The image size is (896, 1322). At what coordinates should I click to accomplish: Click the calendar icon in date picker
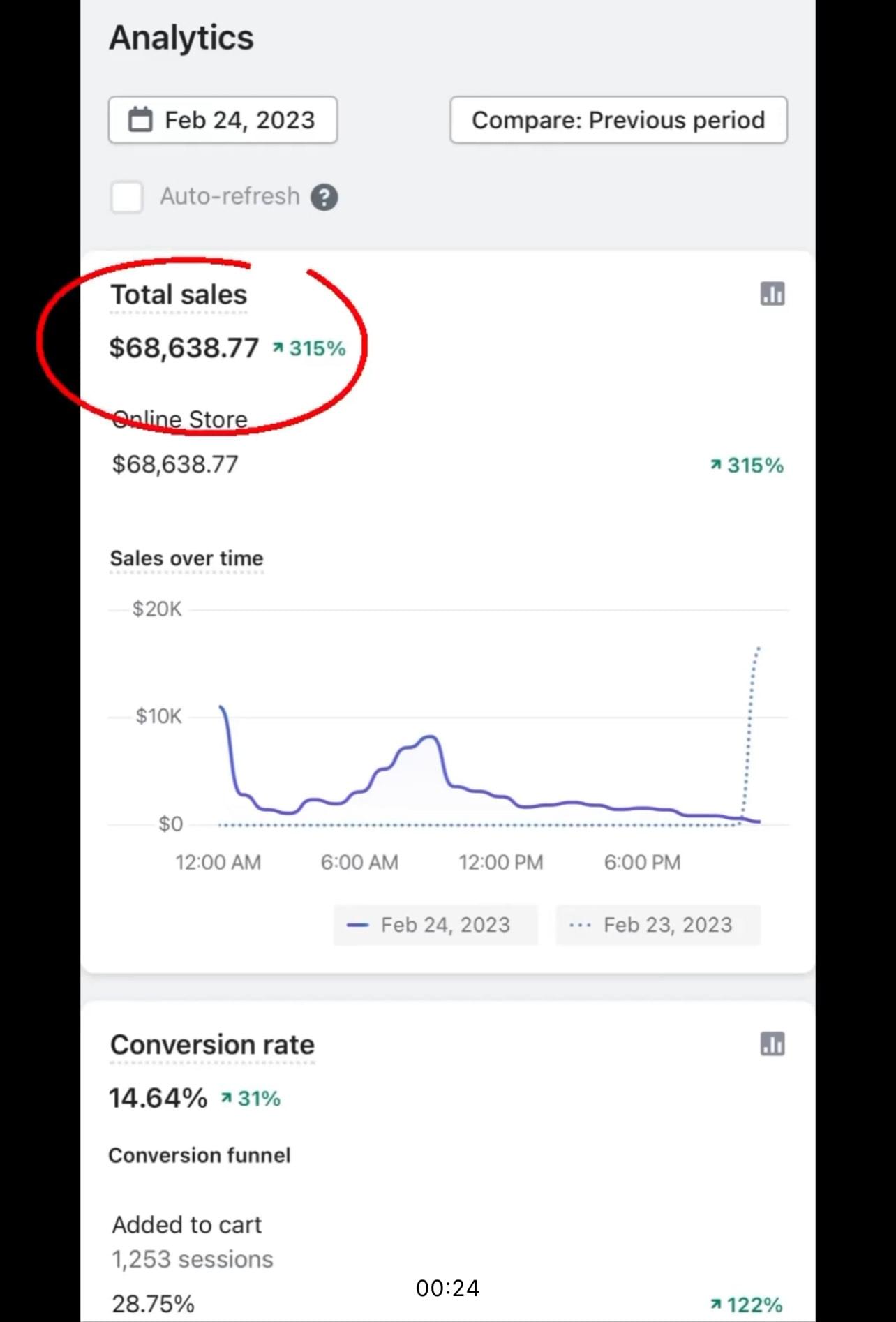coord(140,120)
